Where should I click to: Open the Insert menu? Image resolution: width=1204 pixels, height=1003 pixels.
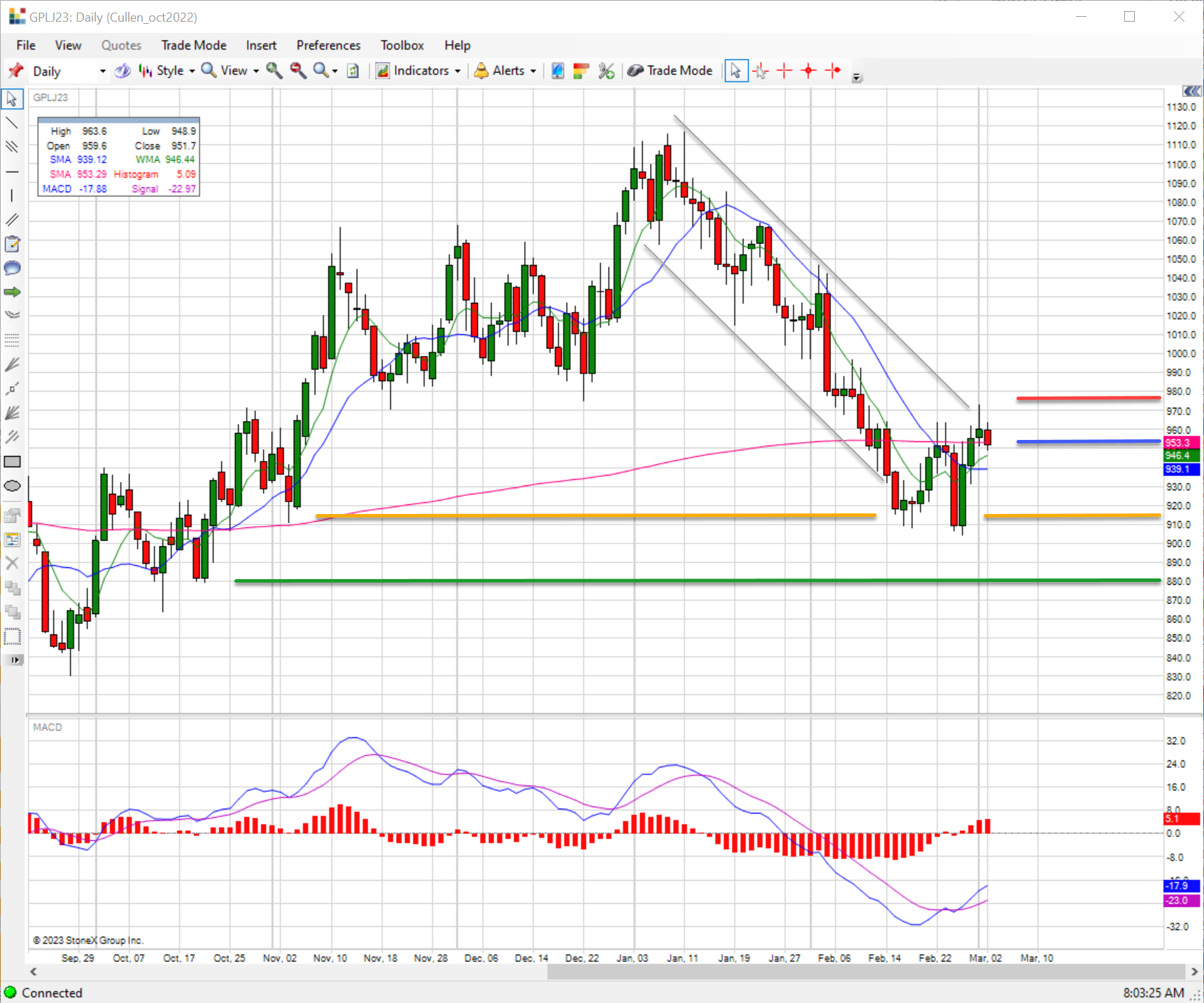click(x=261, y=45)
